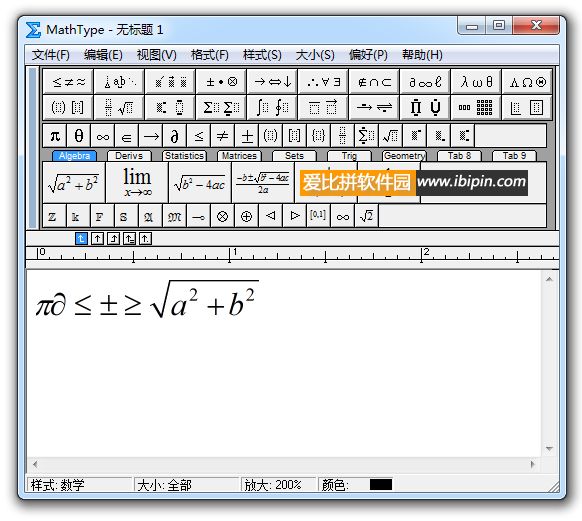Image resolution: width=582 pixels, height=521 pixels.
Task: Select the center tab stop toggle
Action: coord(97,238)
